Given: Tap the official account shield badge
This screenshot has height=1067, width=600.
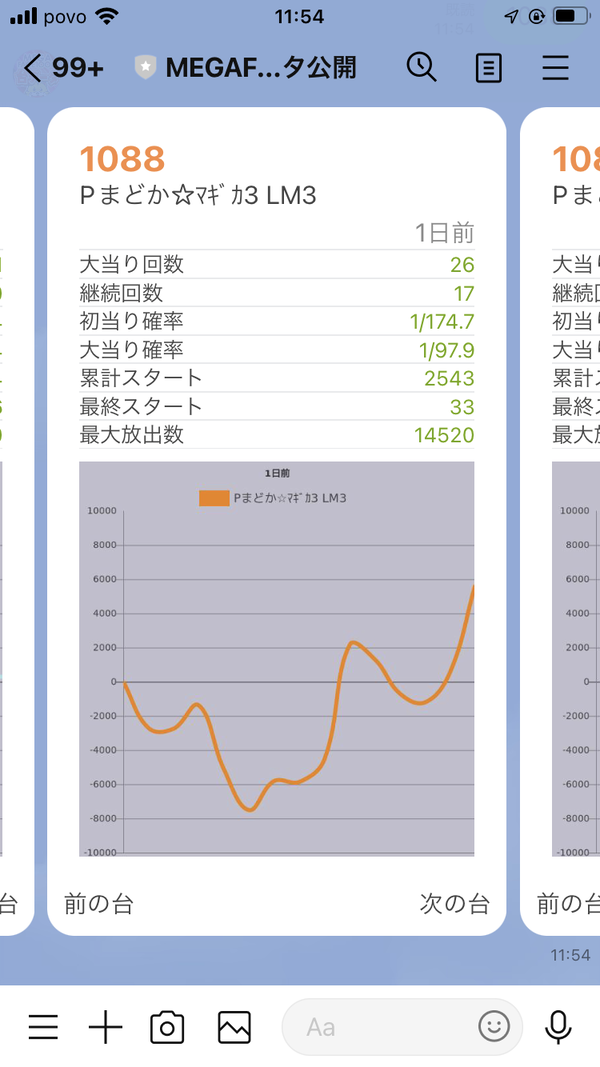Looking at the screenshot, I should click(145, 68).
